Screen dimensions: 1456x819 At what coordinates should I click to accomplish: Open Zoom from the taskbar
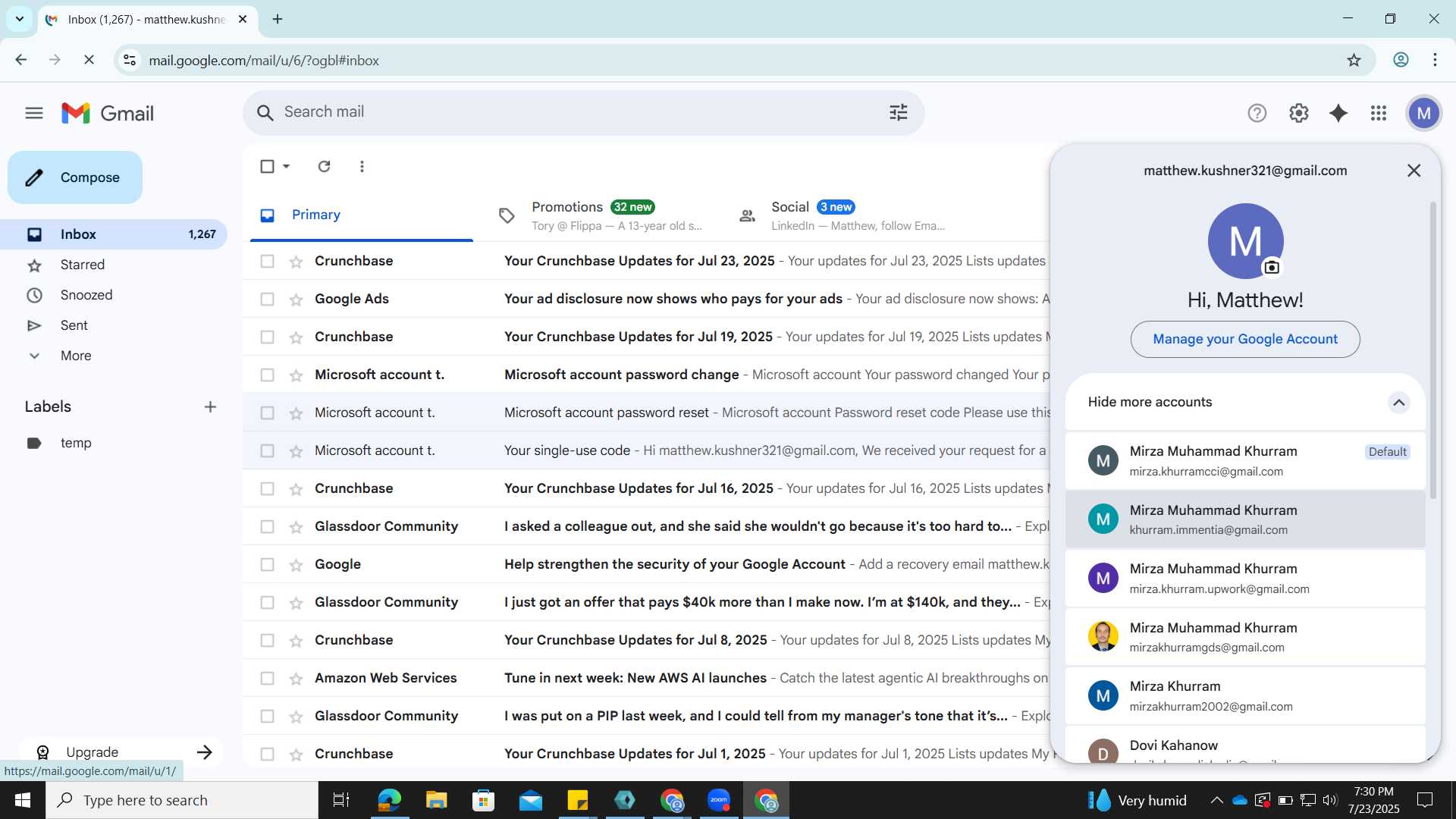tap(718, 800)
